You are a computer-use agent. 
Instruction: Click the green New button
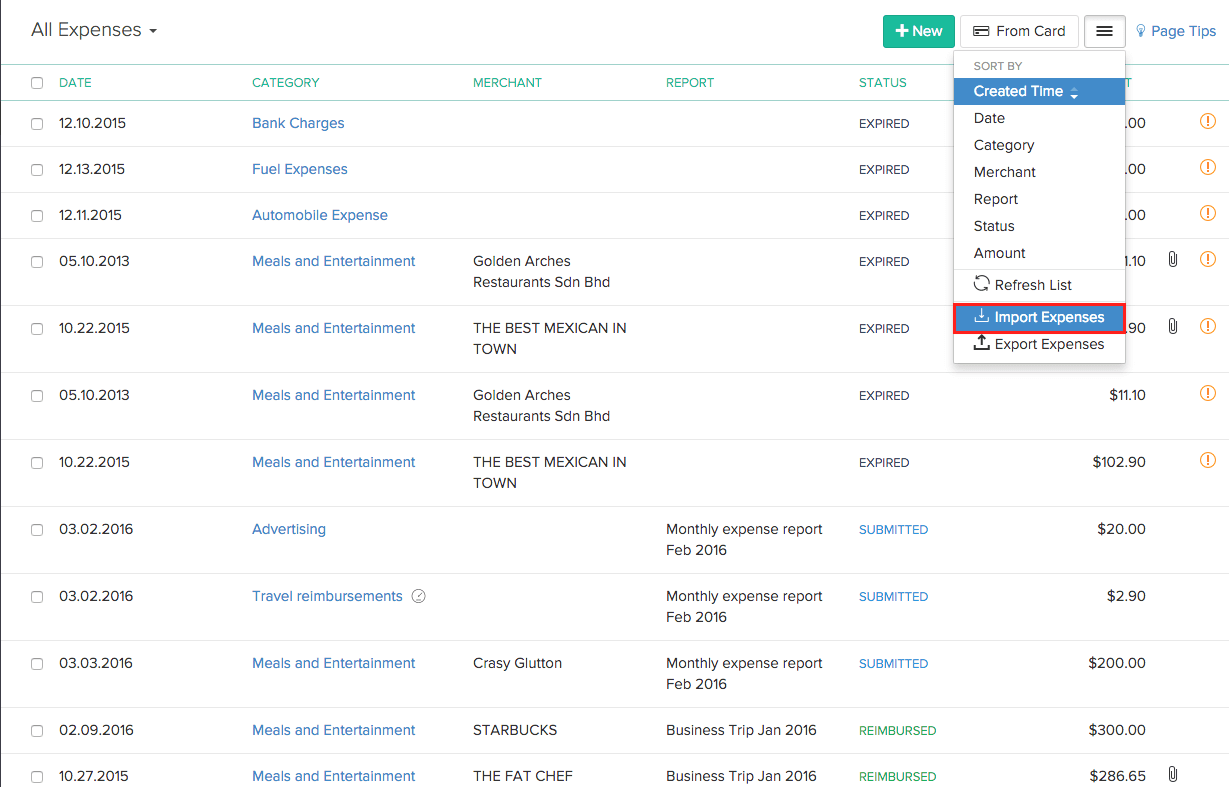[918, 31]
